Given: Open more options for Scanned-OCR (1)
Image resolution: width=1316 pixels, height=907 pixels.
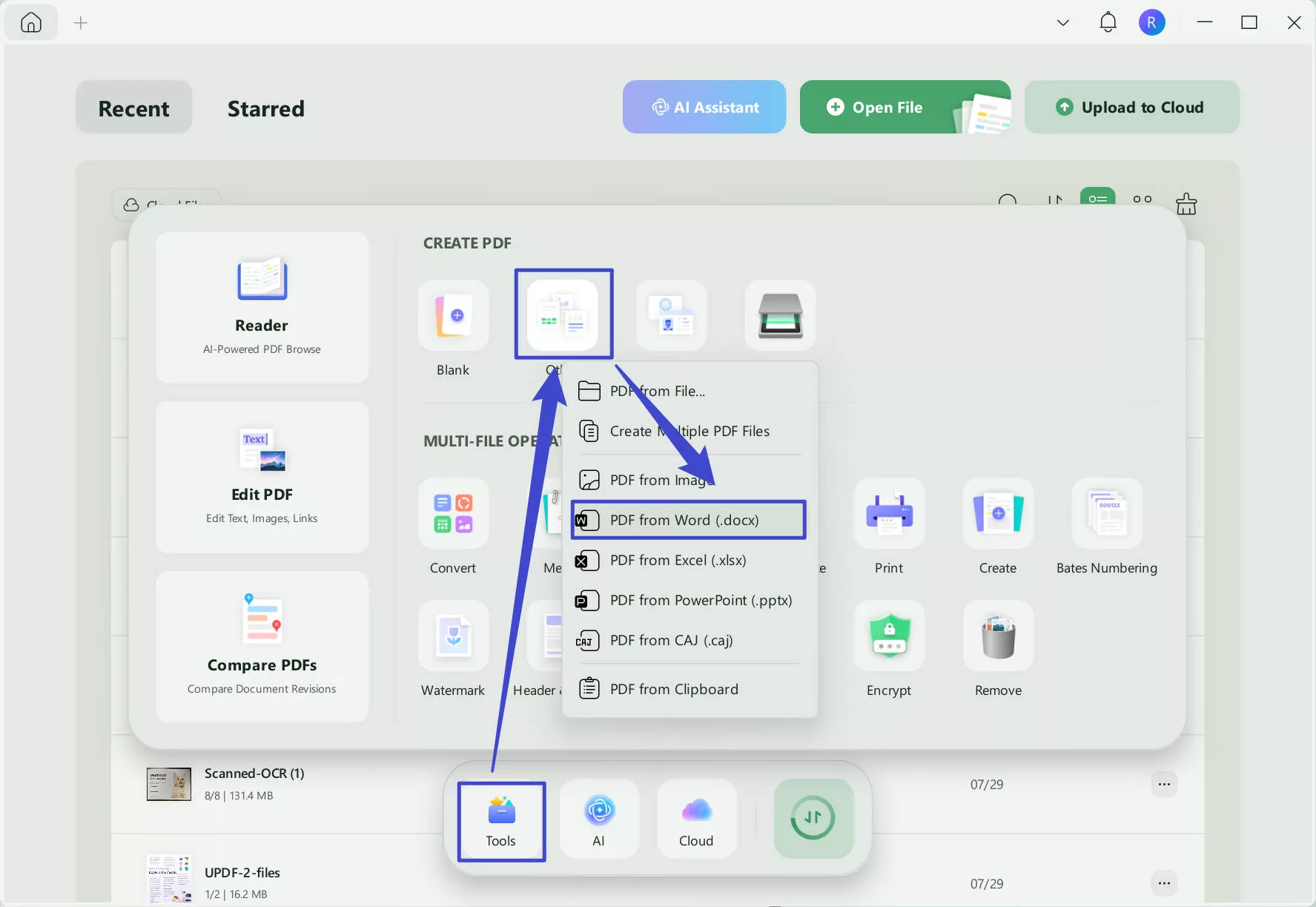Looking at the screenshot, I should click(x=1164, y=784).
